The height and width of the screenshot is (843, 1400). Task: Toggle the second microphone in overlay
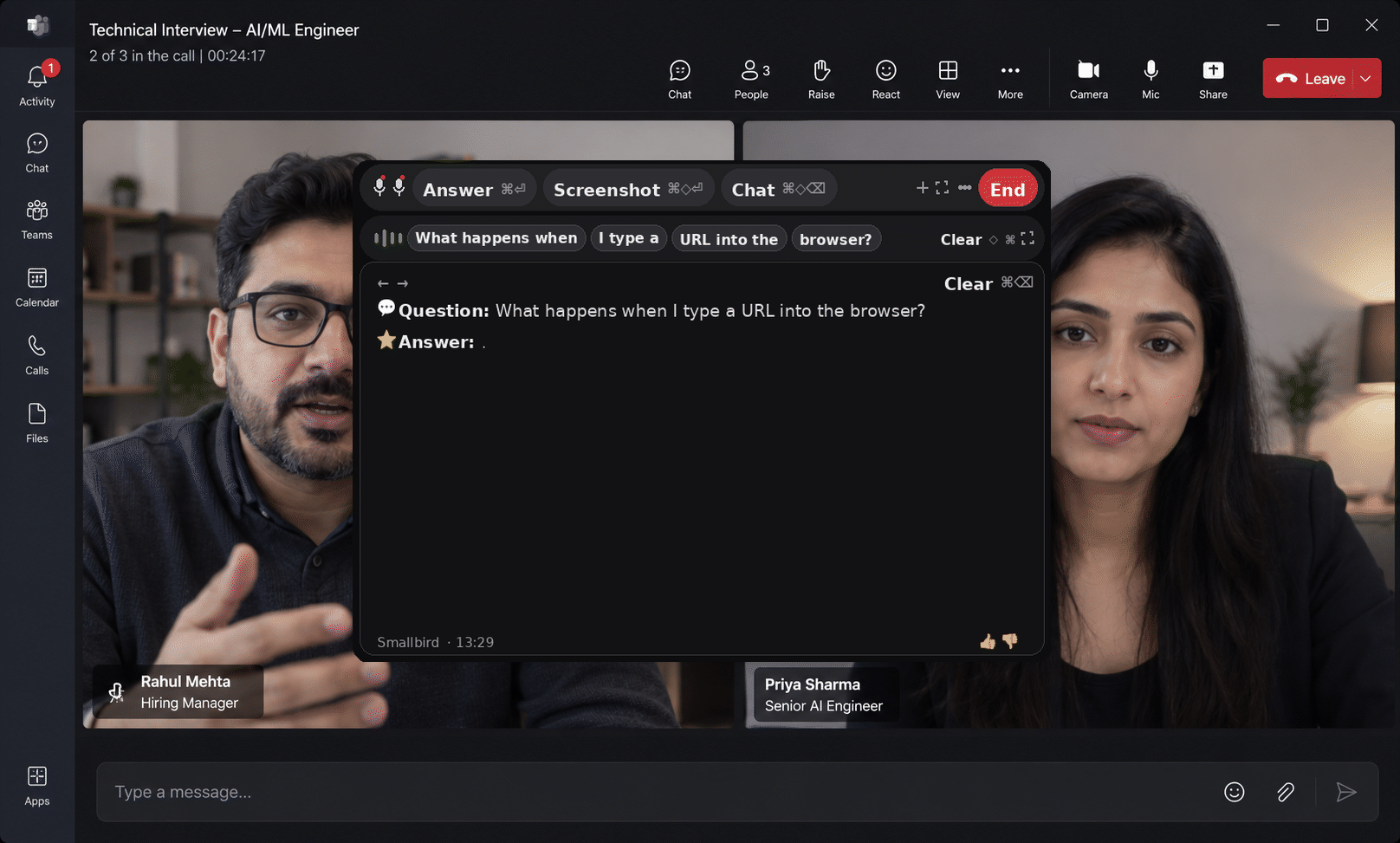(399, 186)
